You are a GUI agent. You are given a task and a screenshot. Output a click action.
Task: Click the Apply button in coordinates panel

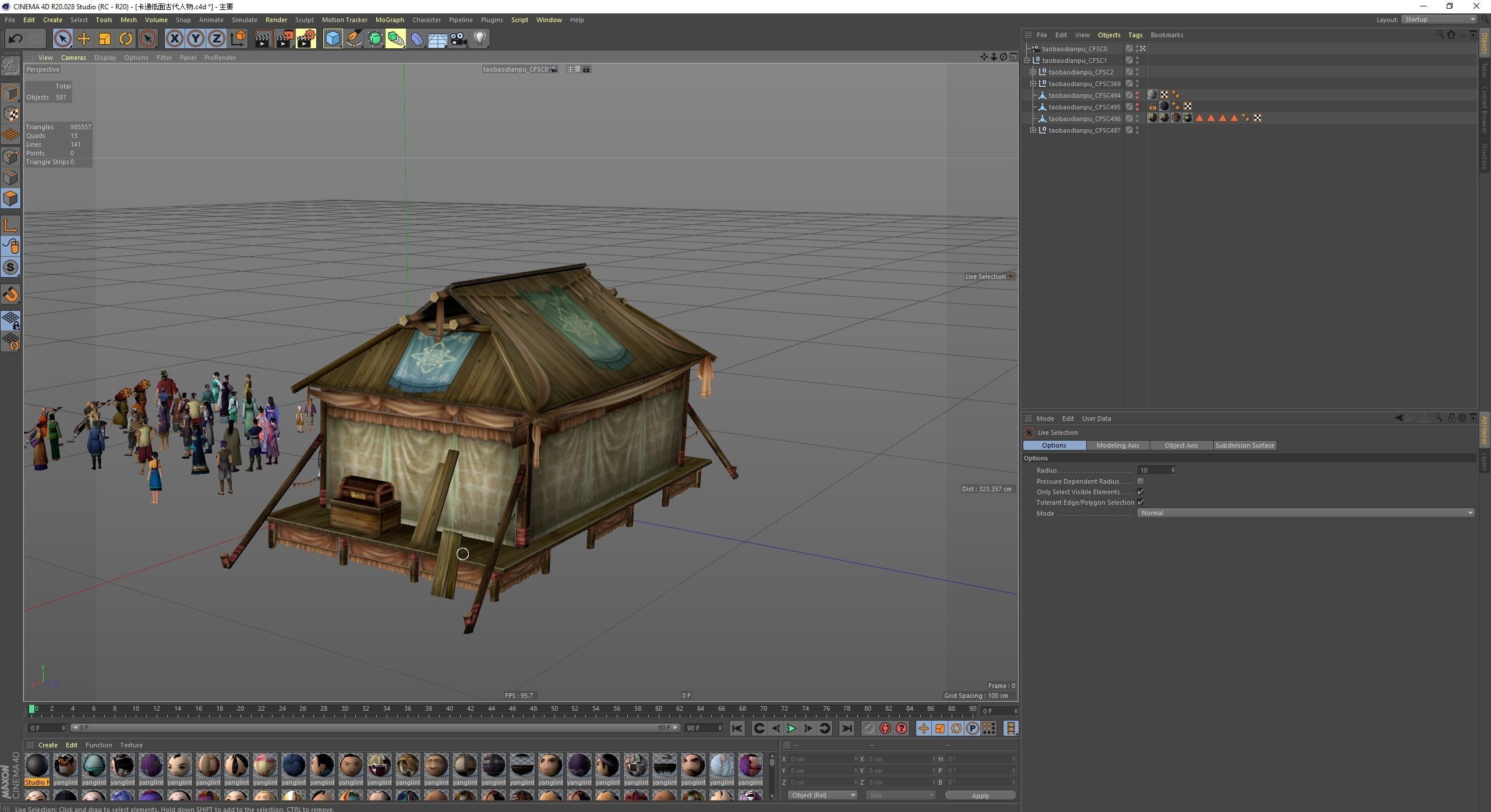[980, 795]
